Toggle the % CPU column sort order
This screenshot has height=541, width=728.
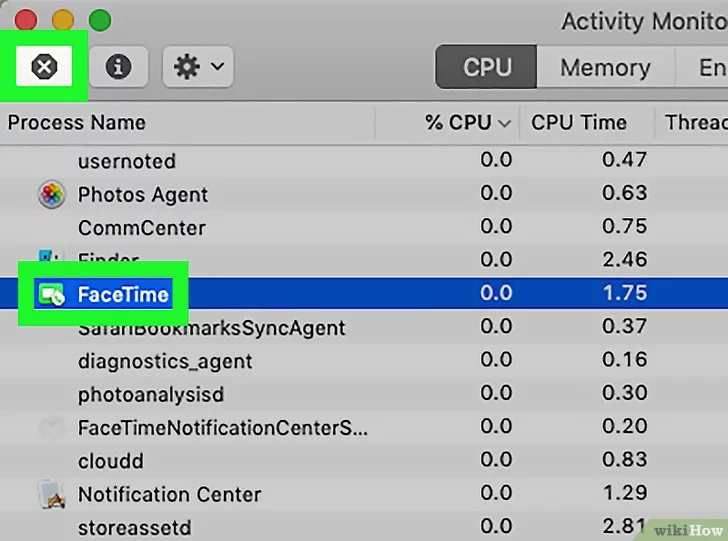click(468, 123)
